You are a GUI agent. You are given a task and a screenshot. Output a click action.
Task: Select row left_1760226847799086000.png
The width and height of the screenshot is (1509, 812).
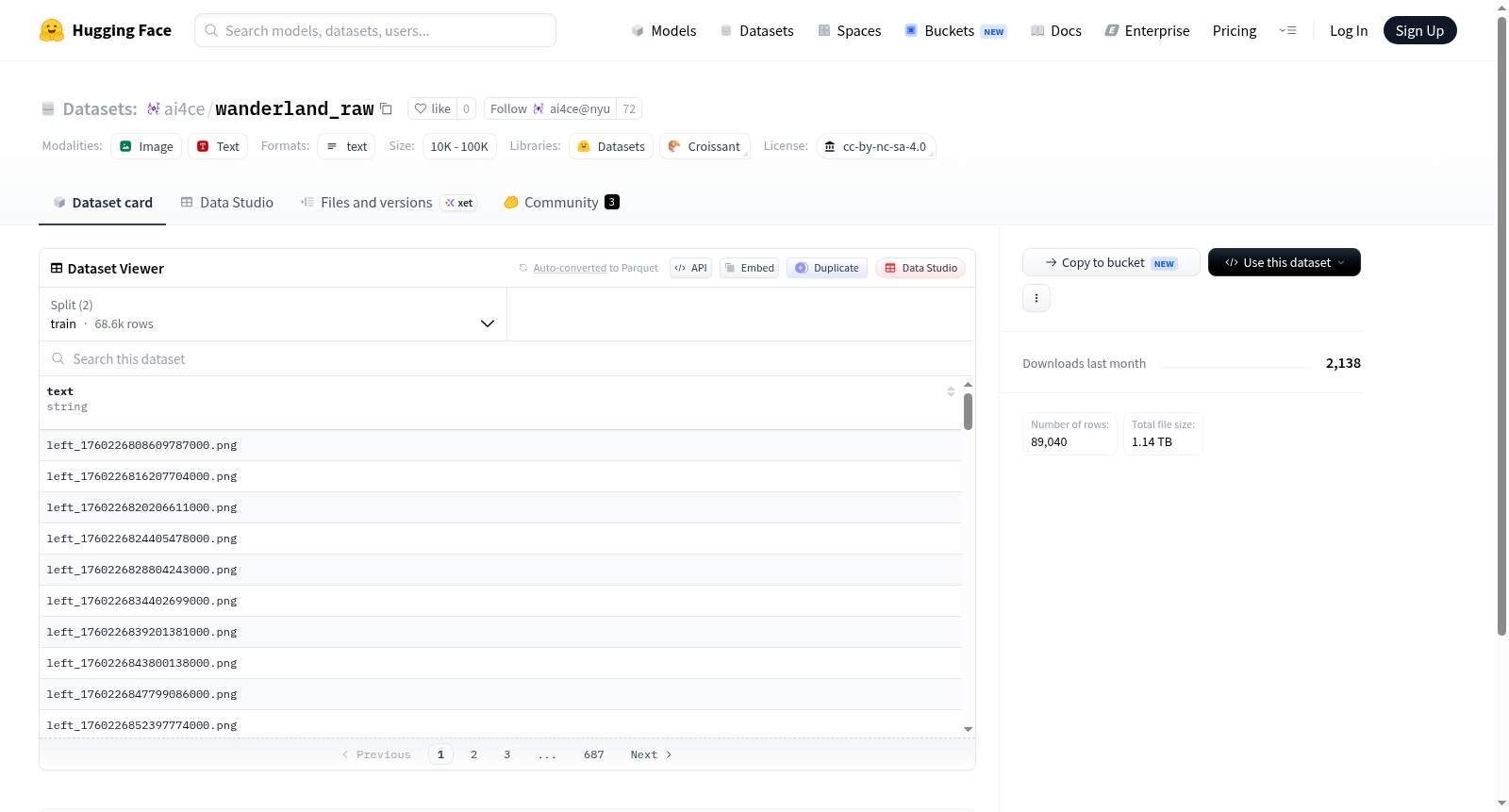coord(500,694)
